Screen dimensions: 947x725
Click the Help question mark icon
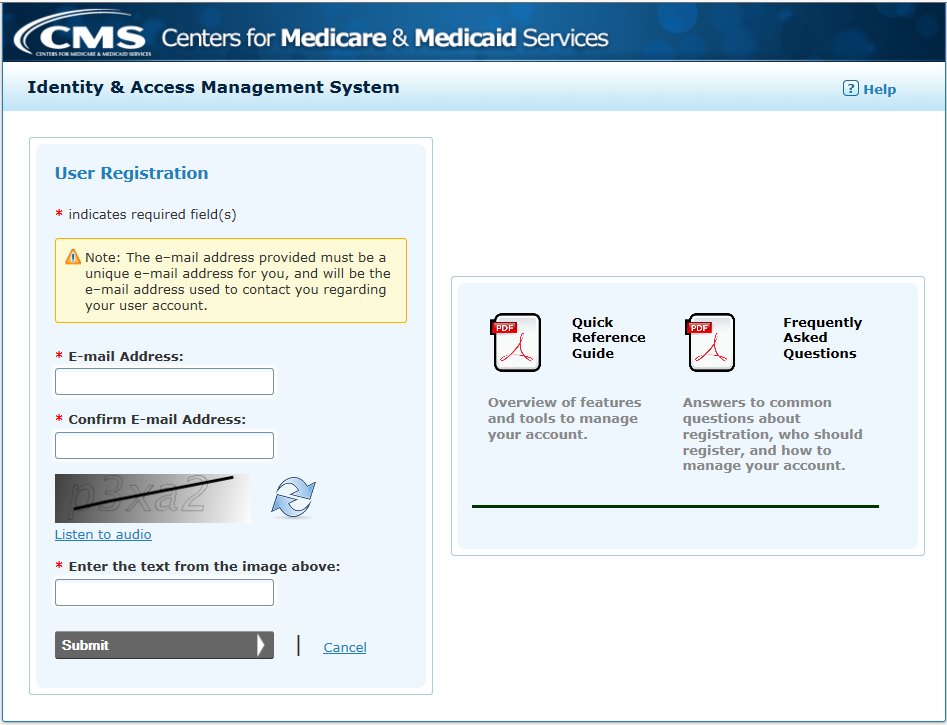850,89
